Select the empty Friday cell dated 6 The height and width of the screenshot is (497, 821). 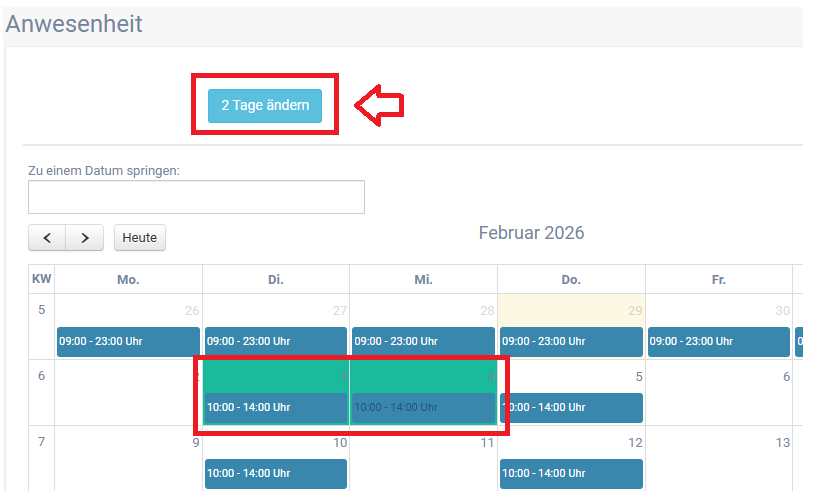pyautogui.click(x=718, y=395)
